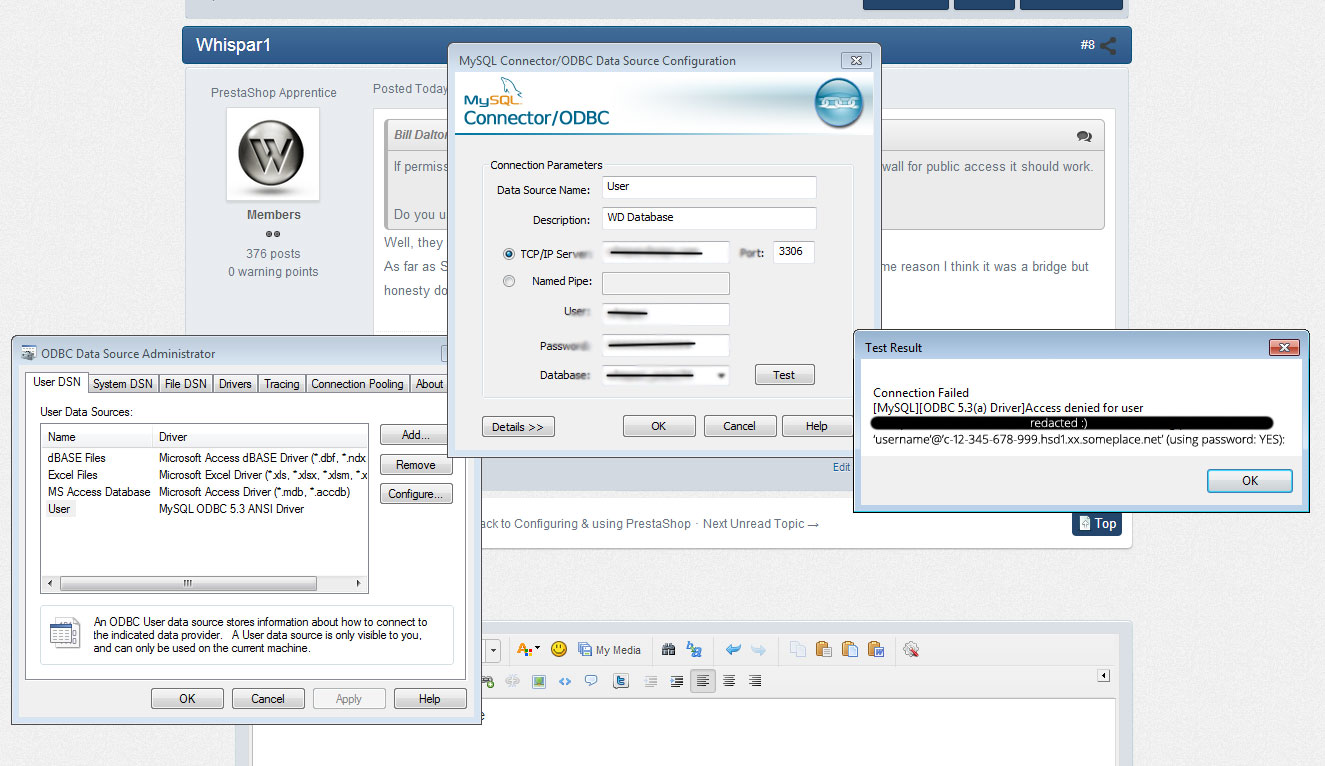Open the Drivers tab
The image size is (1325, 766).
[235, 384]
